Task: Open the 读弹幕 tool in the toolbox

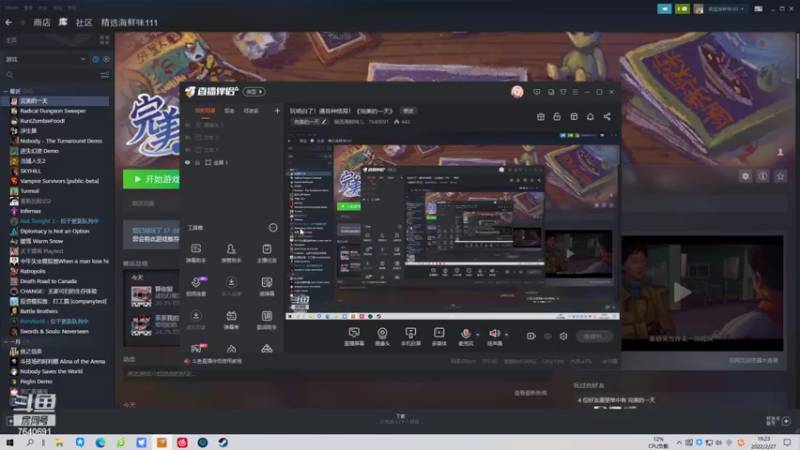Action: (266, 287)
